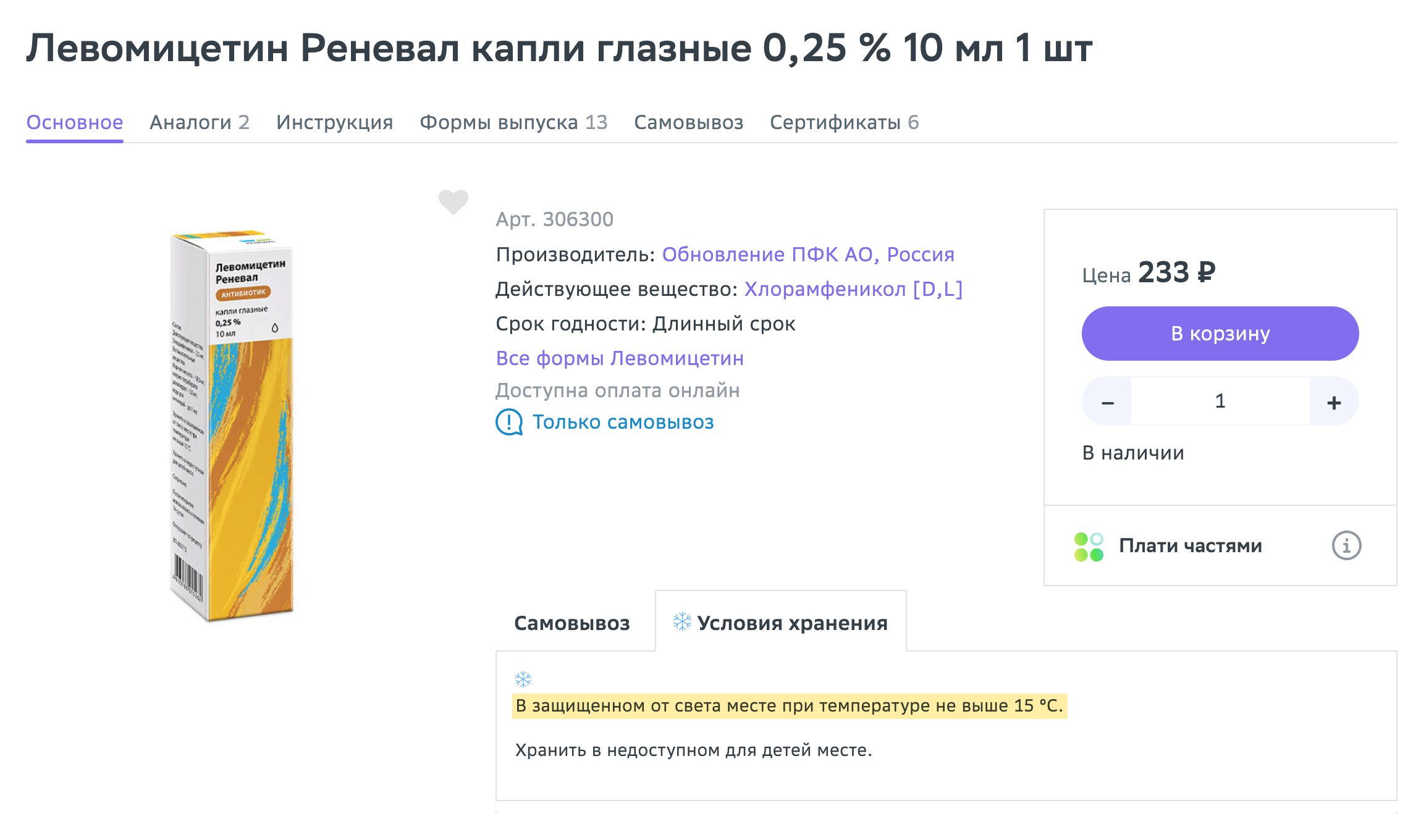The height and width of the screenshot is (840, 1421).
Task: Click the Только самовывоз link
Action: [x=623, y=422]
